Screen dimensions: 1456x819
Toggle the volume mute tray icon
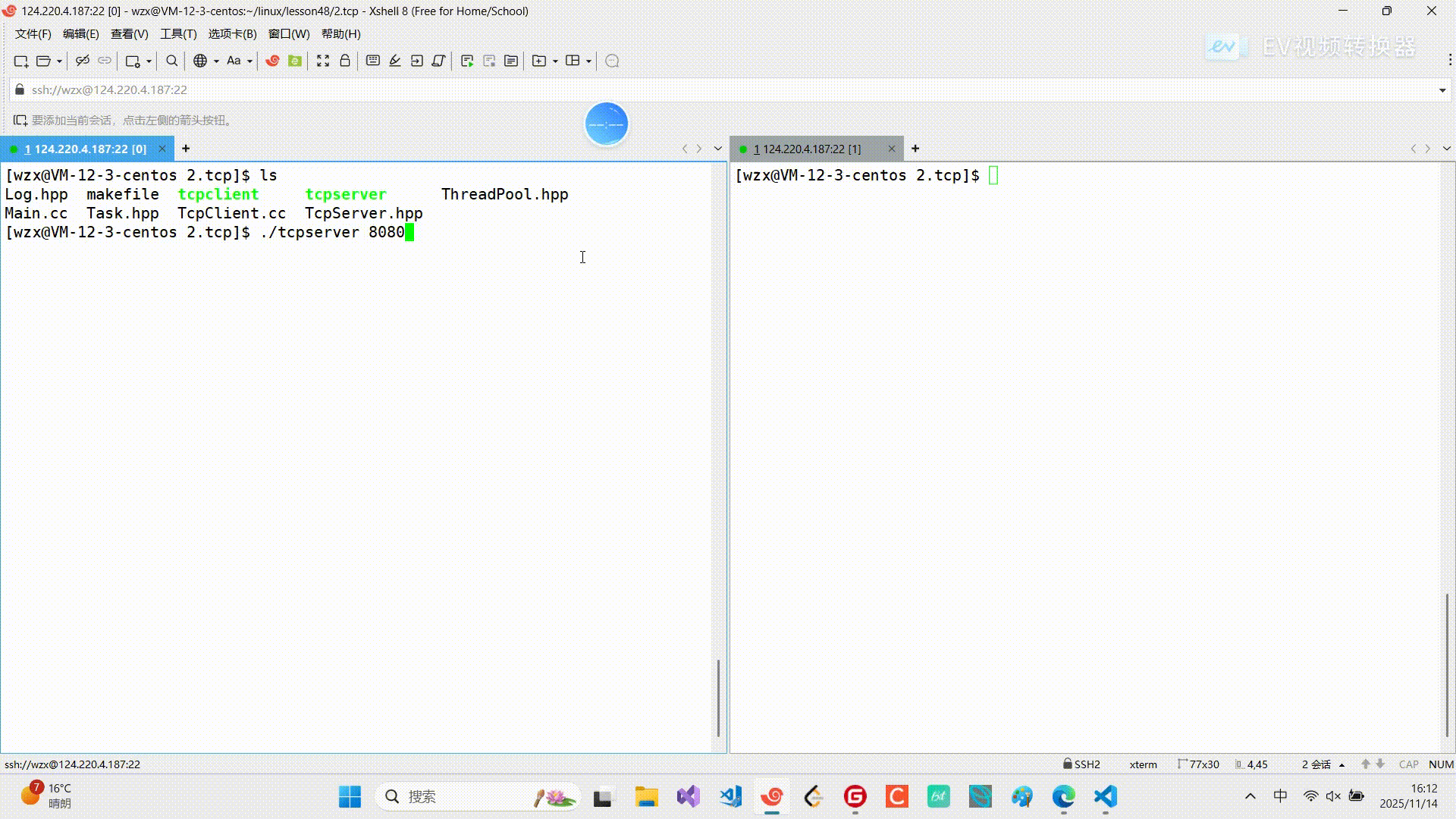1333,796
